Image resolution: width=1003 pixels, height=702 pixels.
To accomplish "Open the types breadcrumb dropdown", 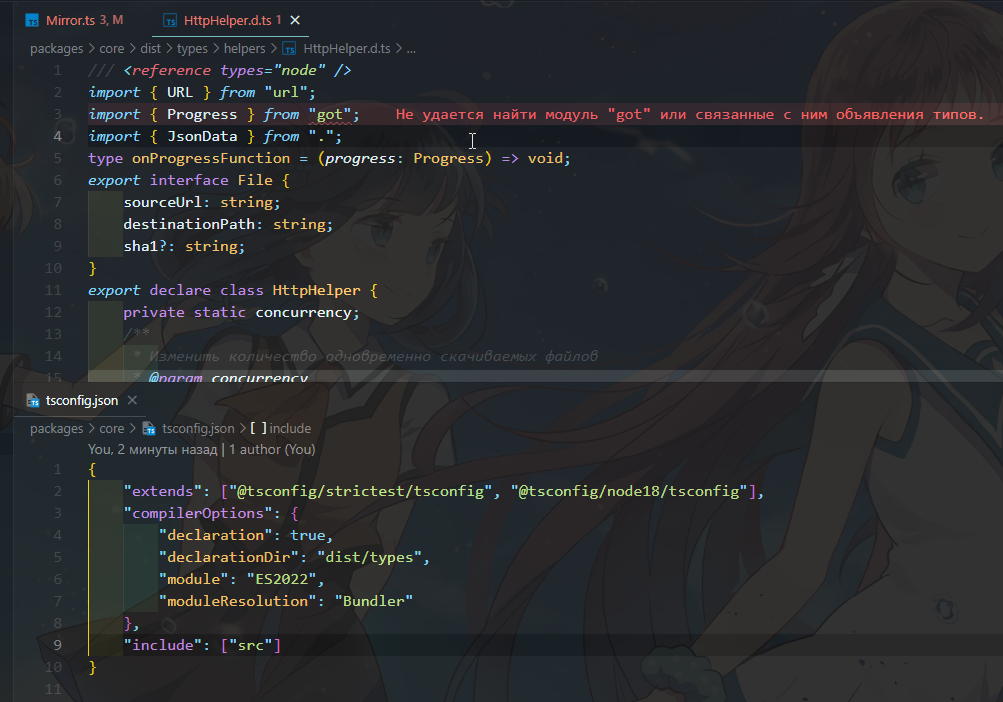I will pyautogui.click(x=191, y=48).
